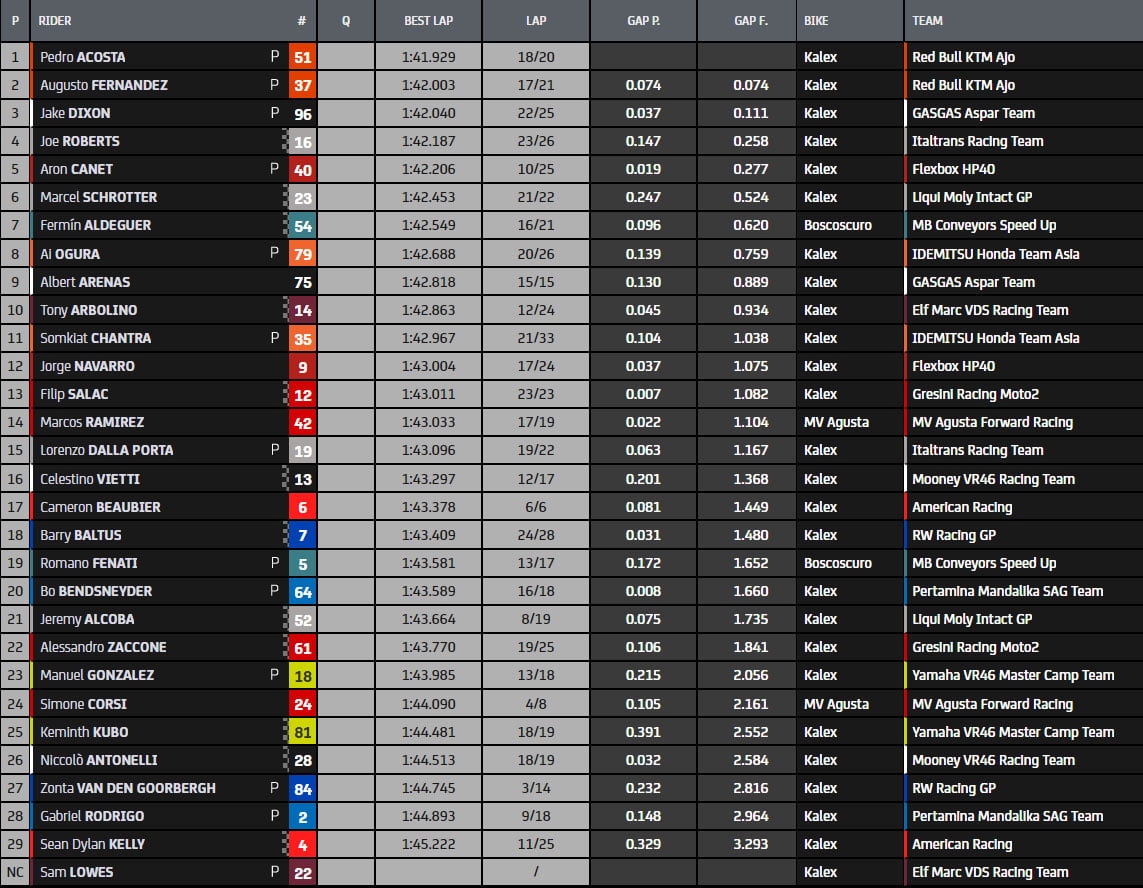
Task: Click the Red Bull KTM Ajo team in row 1
Action: (x=963, y=57)
